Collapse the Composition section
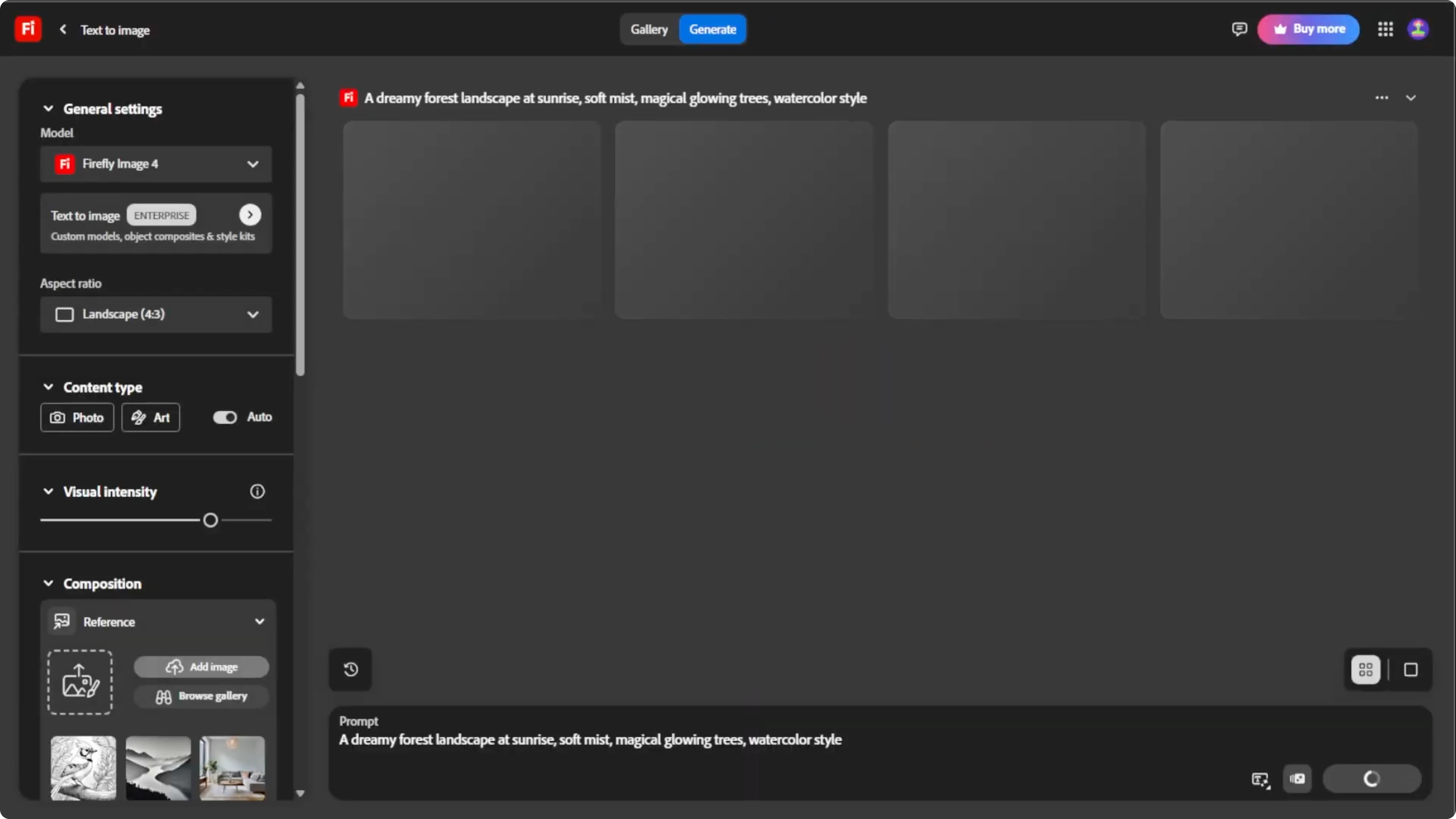This screenshot has height=819, width=1456. point(49,583)
